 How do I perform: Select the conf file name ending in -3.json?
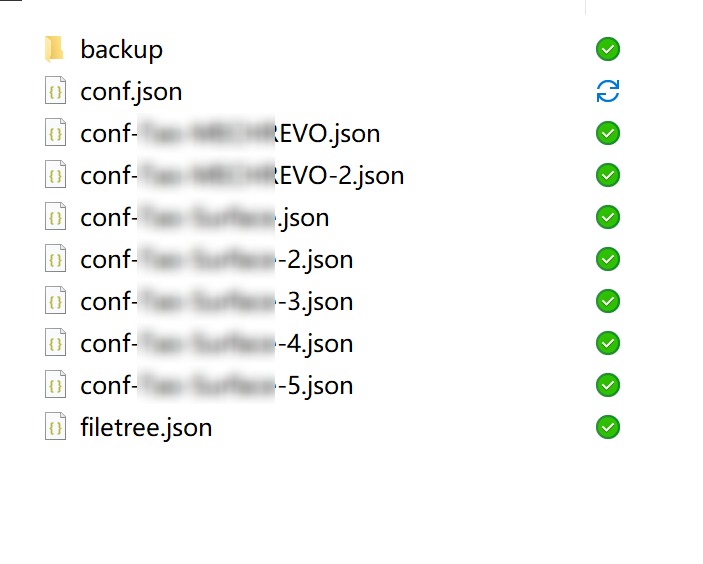pos(216,302)
